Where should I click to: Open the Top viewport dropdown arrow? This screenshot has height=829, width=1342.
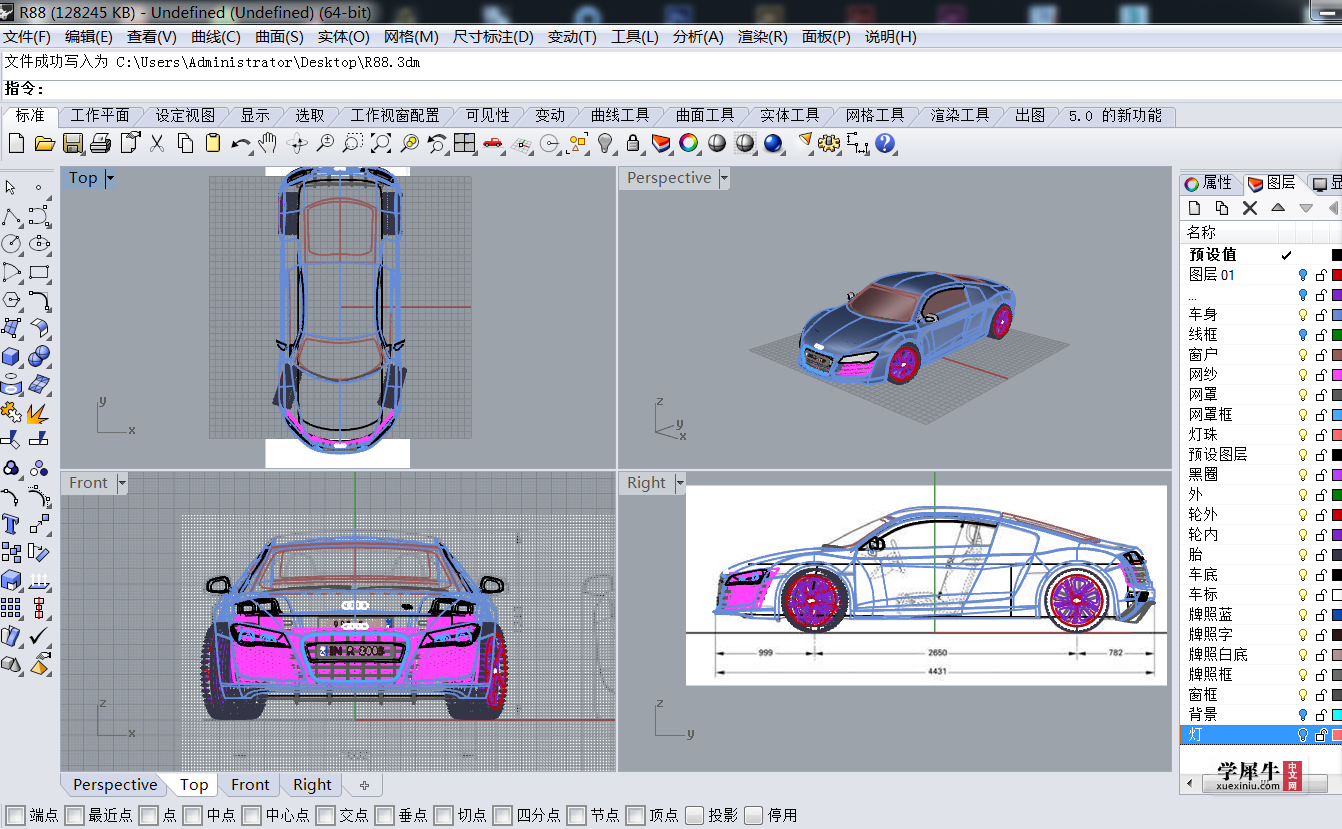tap(110, 179)
